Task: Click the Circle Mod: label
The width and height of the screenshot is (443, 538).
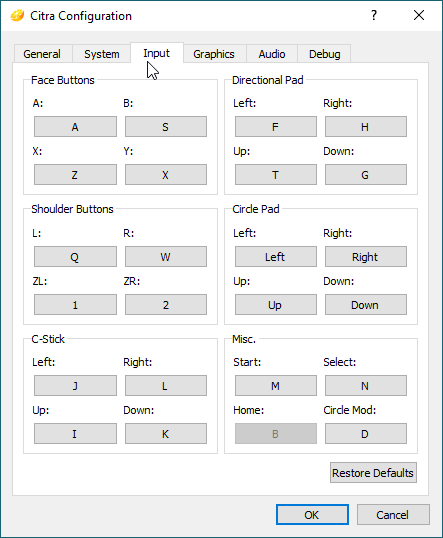Action: pyautogui.click(x=350, y=410)
